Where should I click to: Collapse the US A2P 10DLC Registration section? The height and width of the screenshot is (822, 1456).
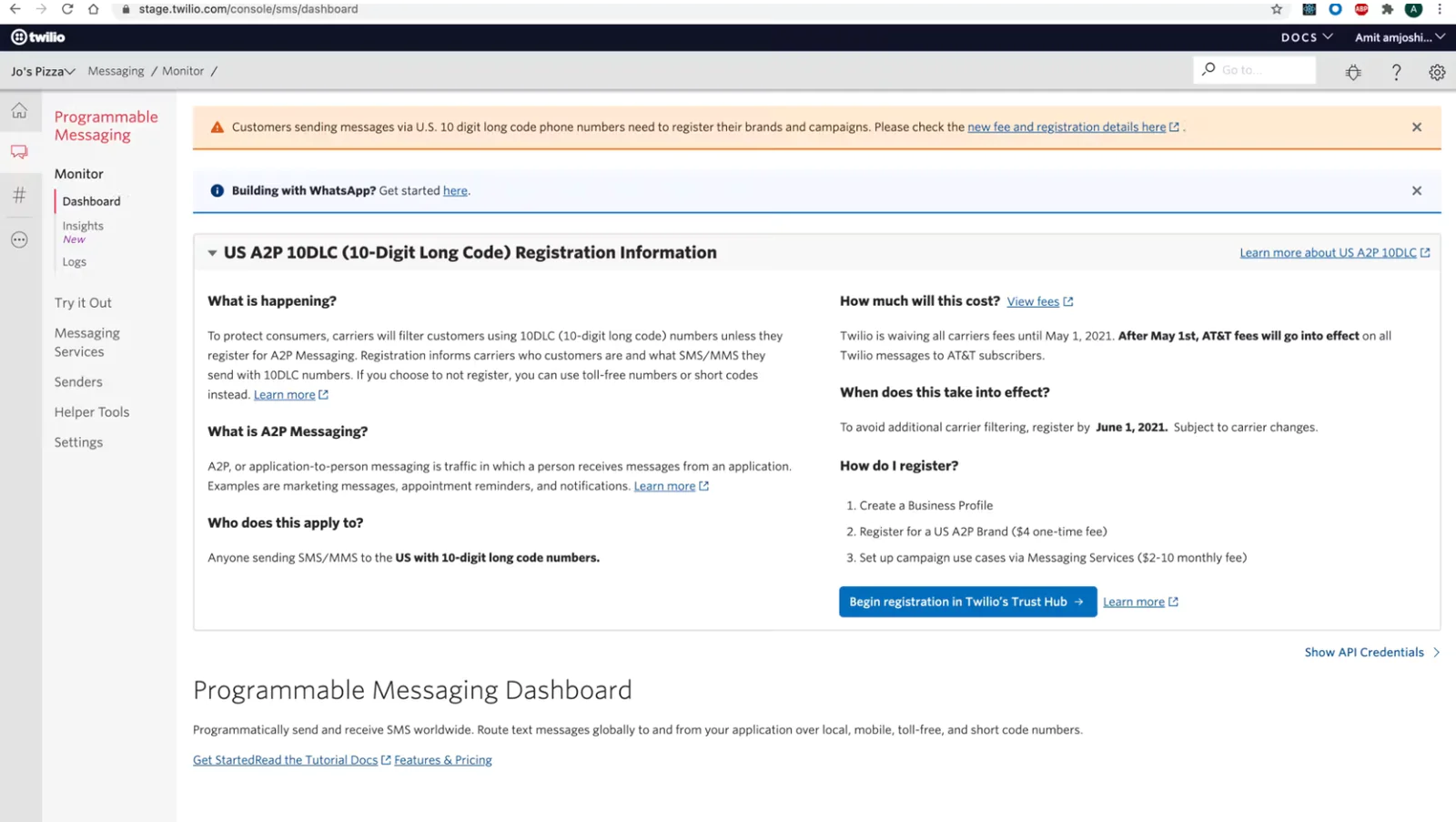click(x=212, y=253)
